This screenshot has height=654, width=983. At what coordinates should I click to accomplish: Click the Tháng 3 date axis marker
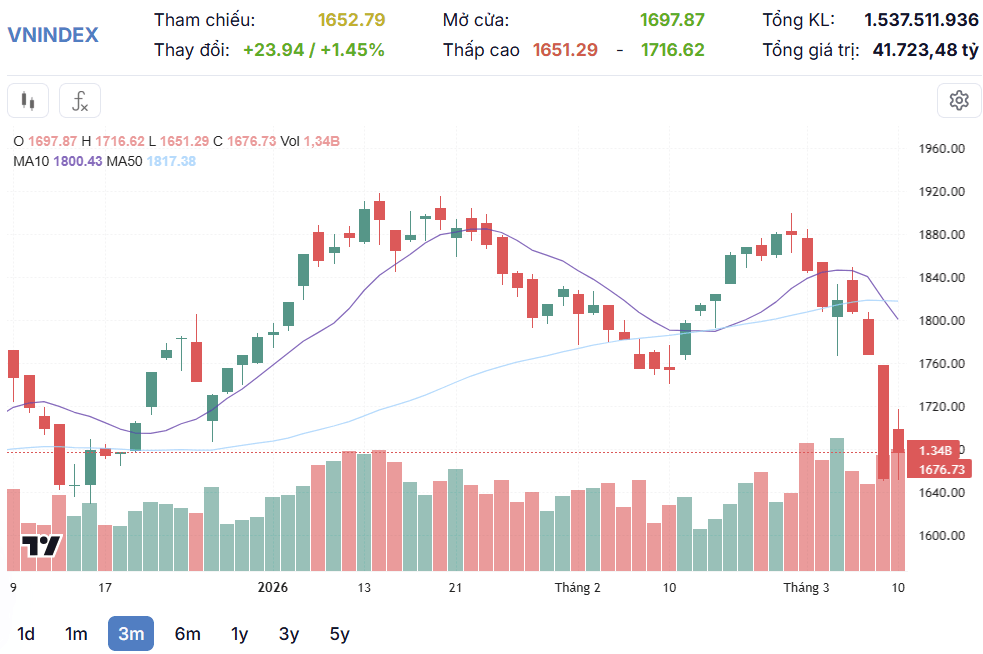pos(806,588)
